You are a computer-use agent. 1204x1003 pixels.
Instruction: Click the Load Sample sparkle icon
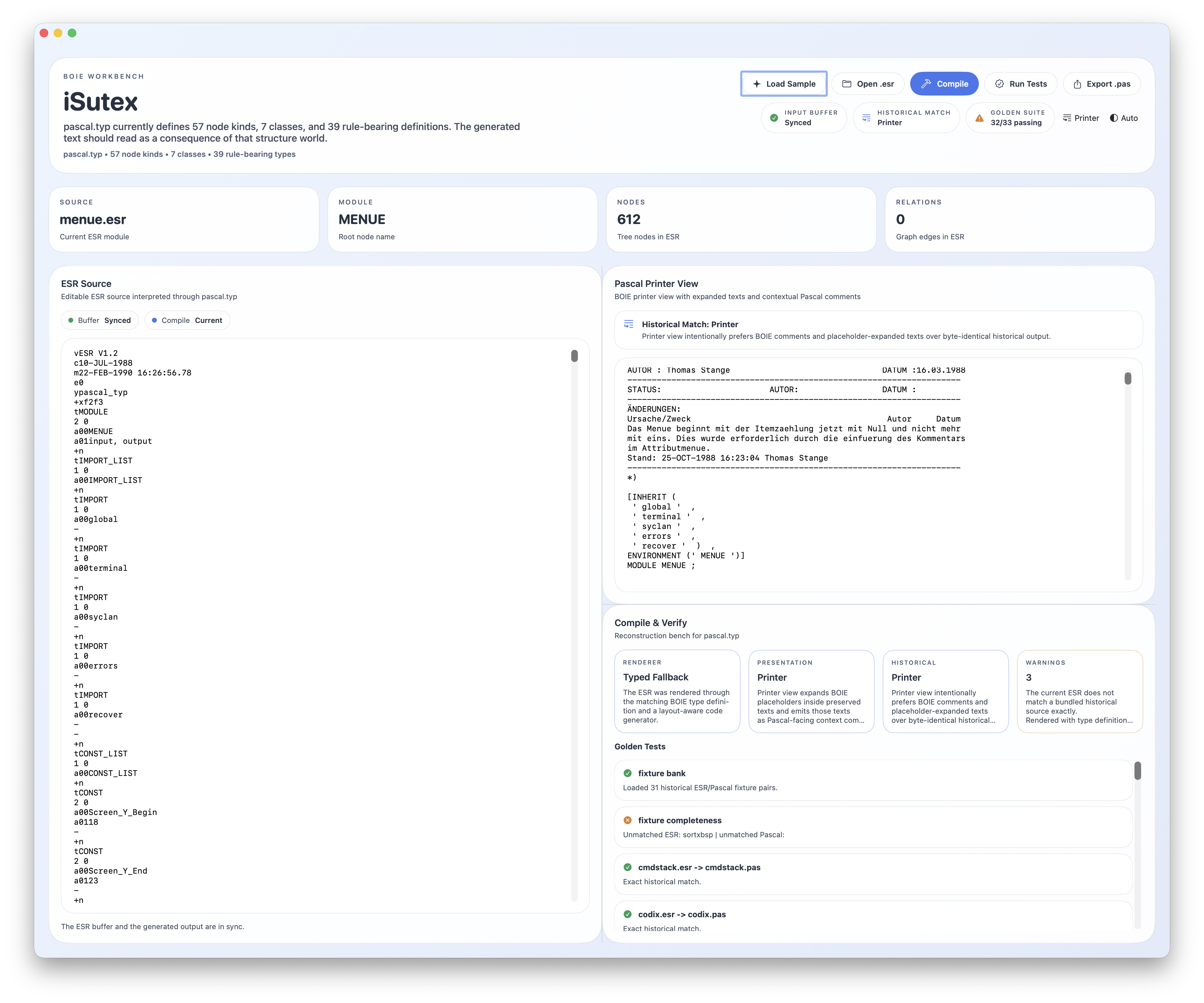[756, 84]
